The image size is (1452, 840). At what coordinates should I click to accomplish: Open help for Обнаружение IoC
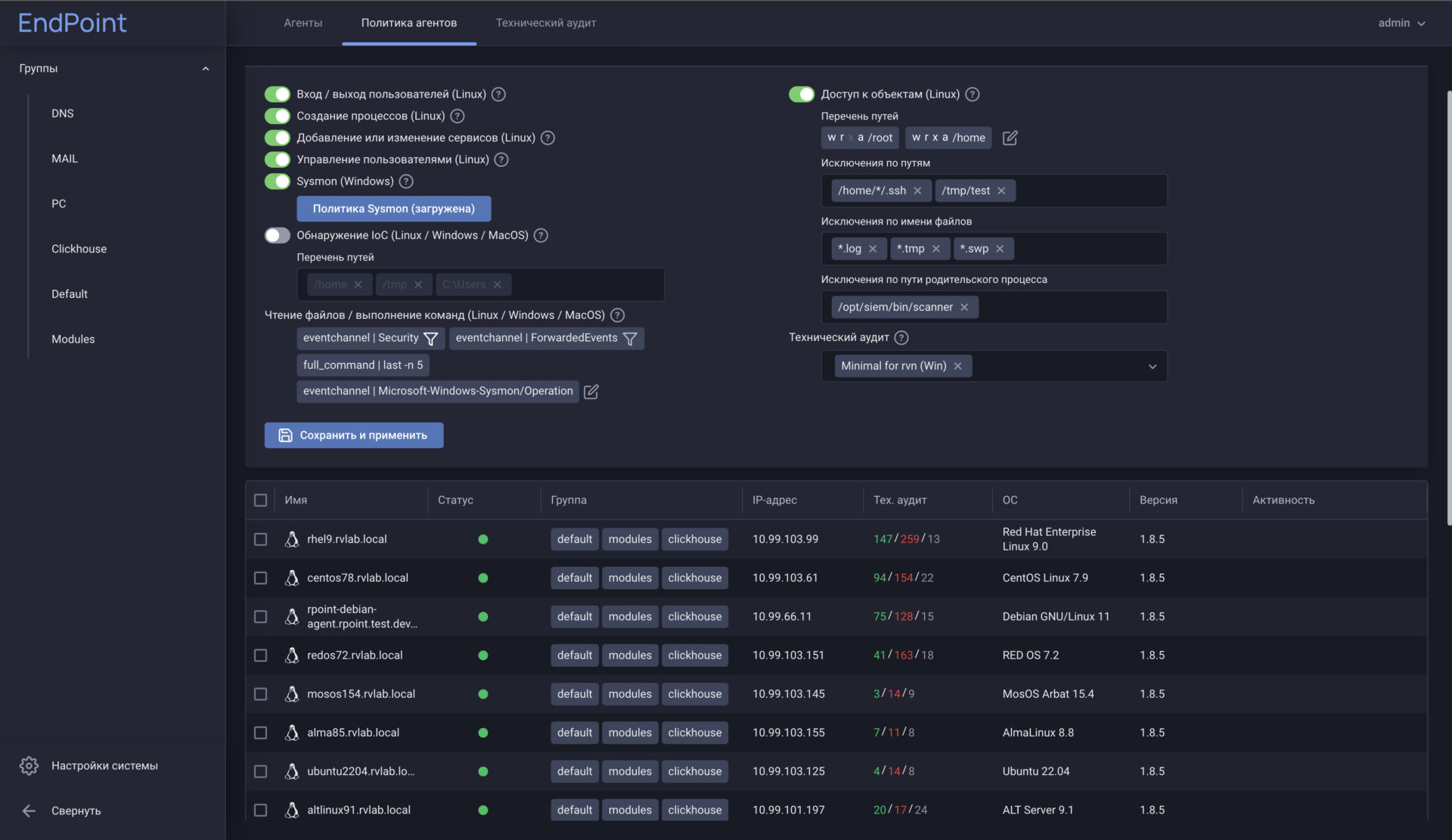pos(541,236)
